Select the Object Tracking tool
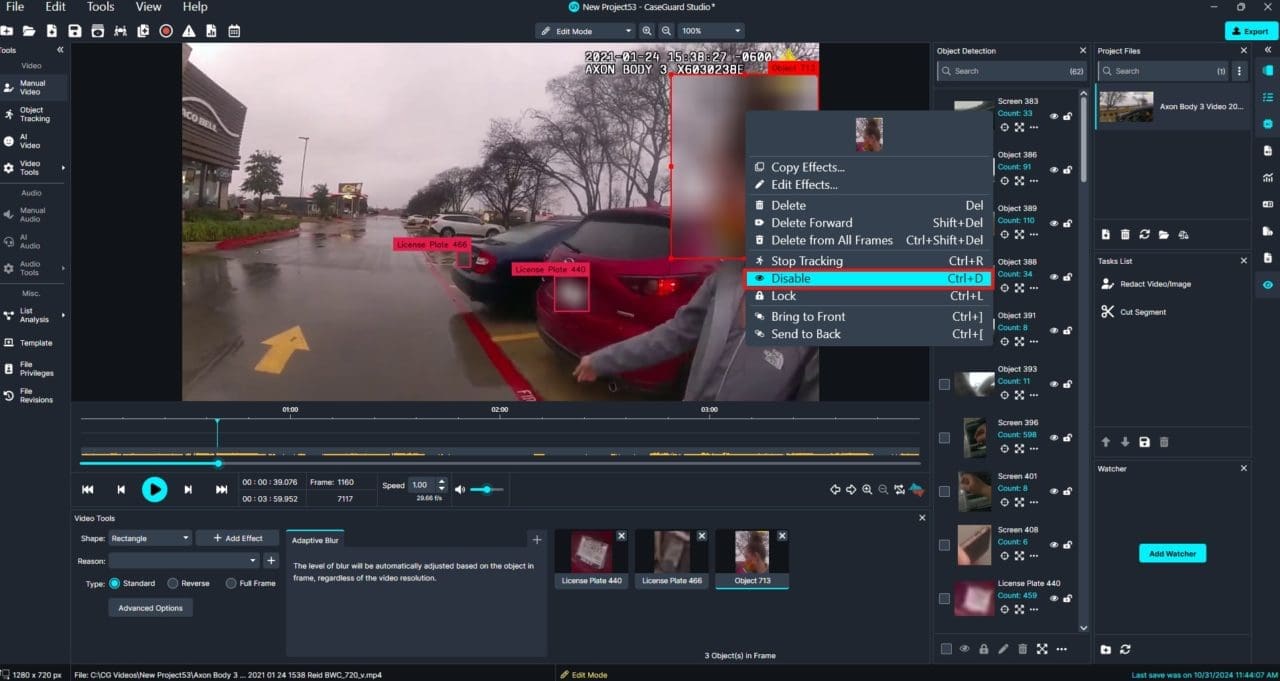The width and height of the screenshot is (1280, 681). 33,114
